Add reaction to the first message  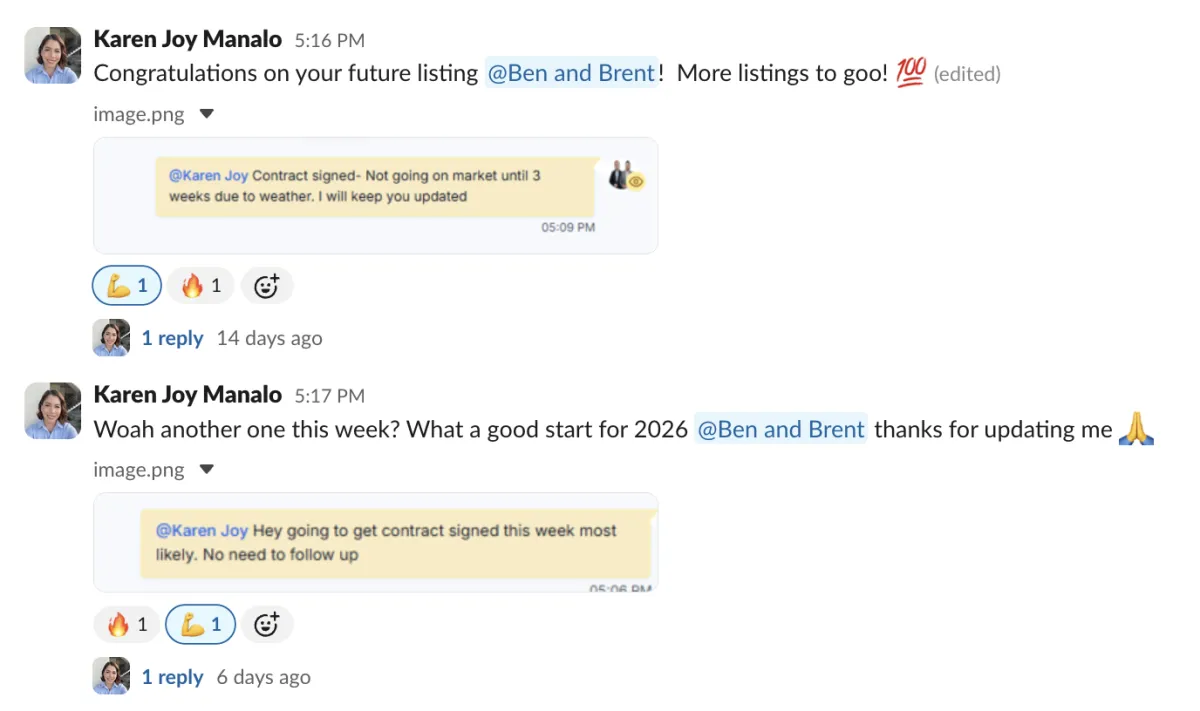[266, 286]
